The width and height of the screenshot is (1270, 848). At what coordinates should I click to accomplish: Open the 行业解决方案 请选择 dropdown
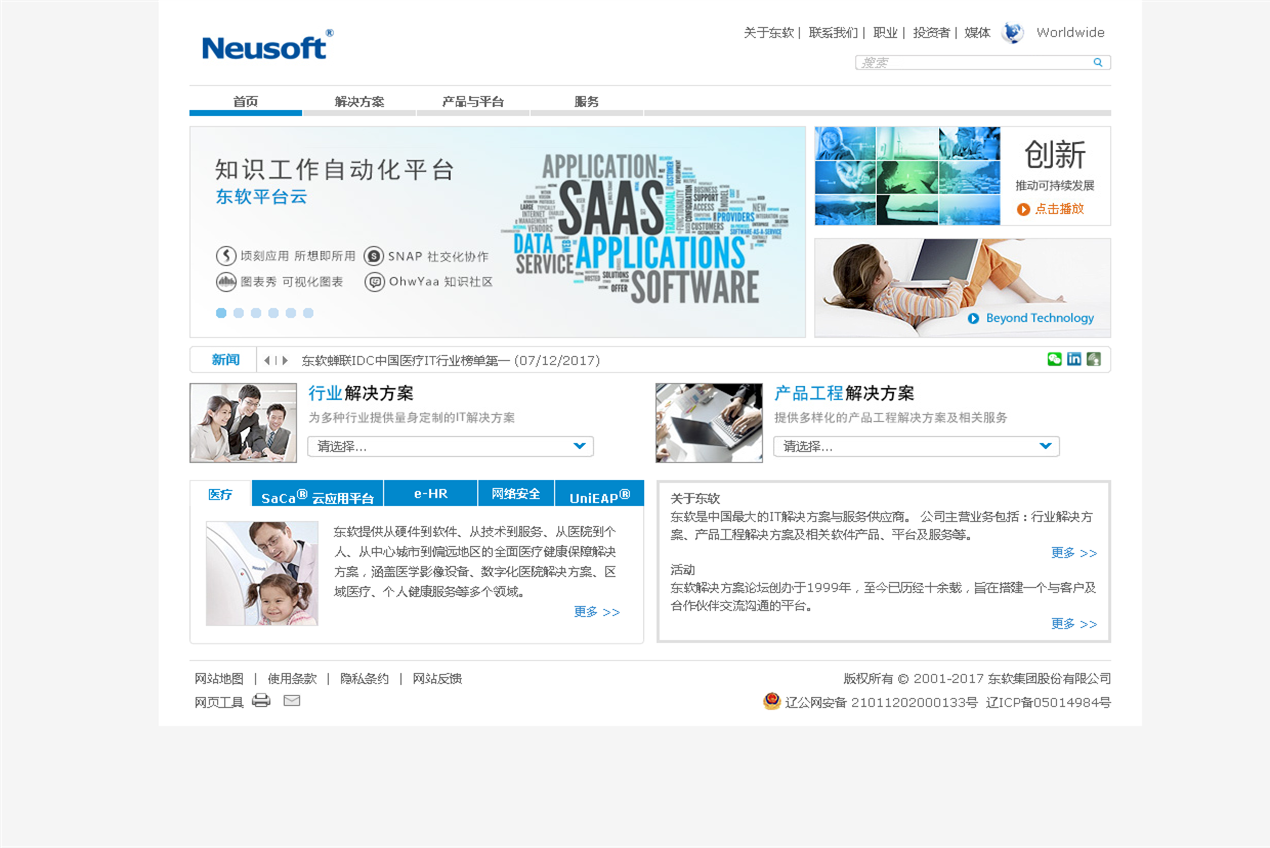pos(450,446)
